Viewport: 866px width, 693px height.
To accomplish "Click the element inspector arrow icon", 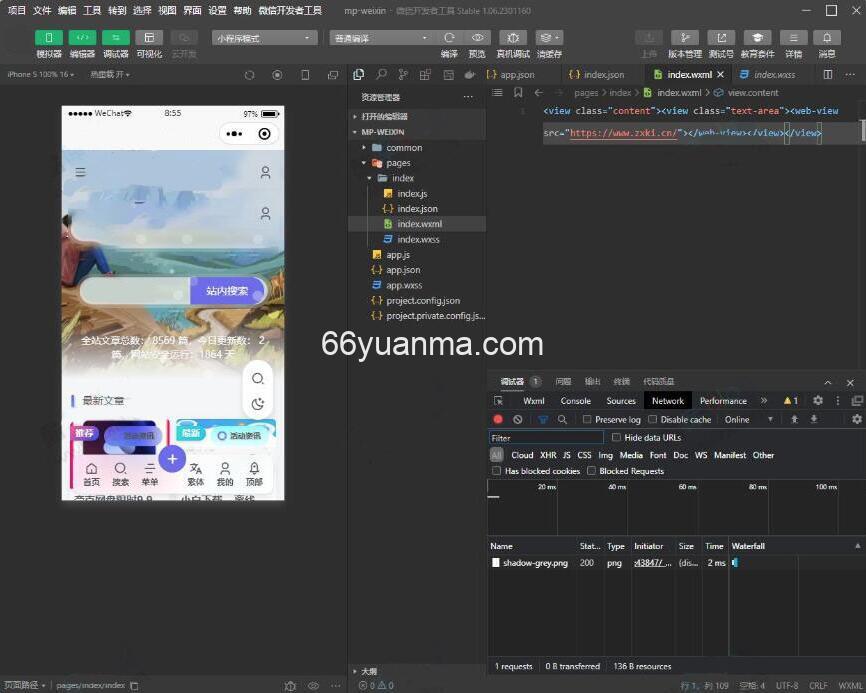I will [499, 401].
